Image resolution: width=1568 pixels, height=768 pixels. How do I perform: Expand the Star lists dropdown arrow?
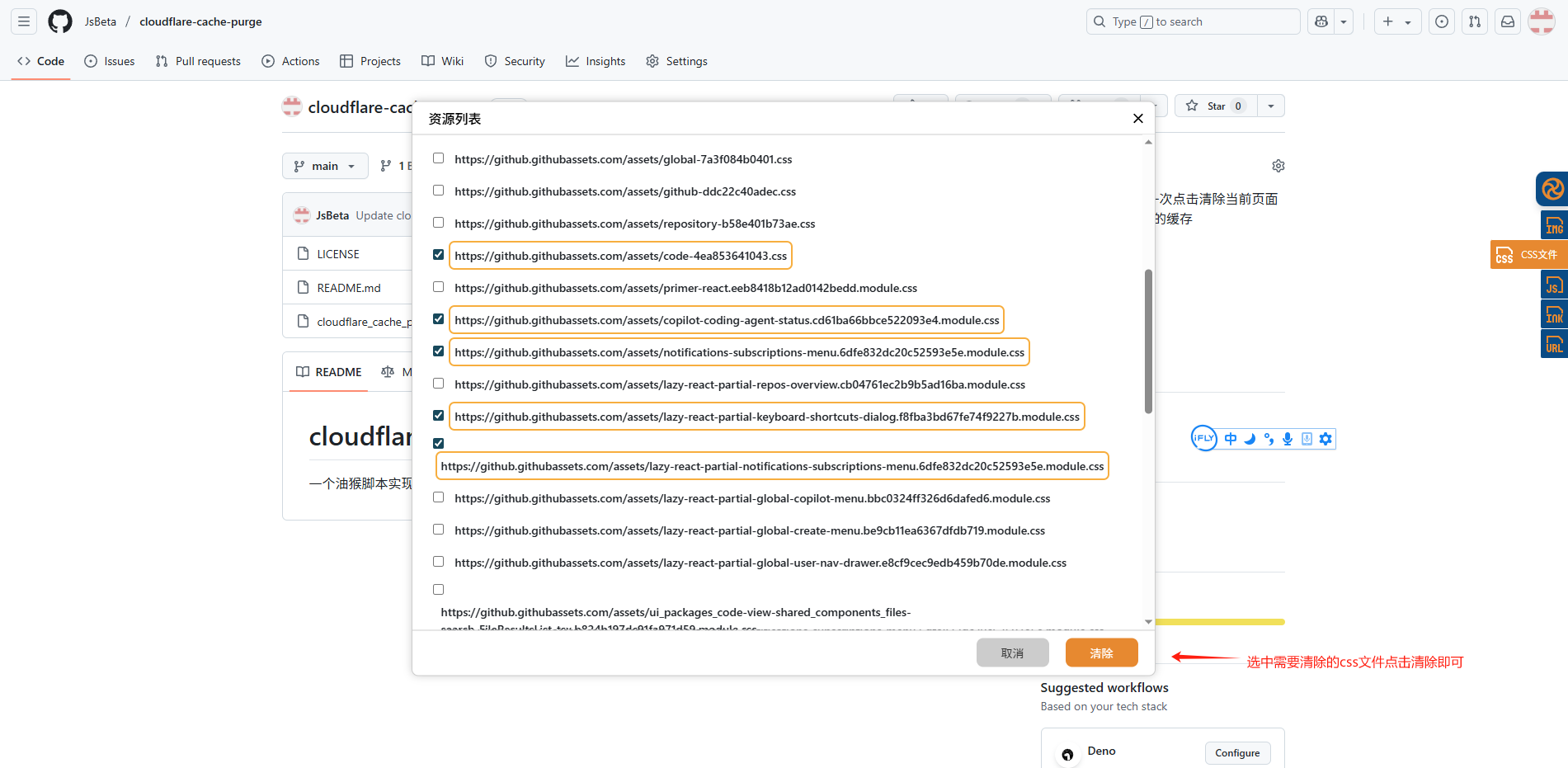[1271, 106]
